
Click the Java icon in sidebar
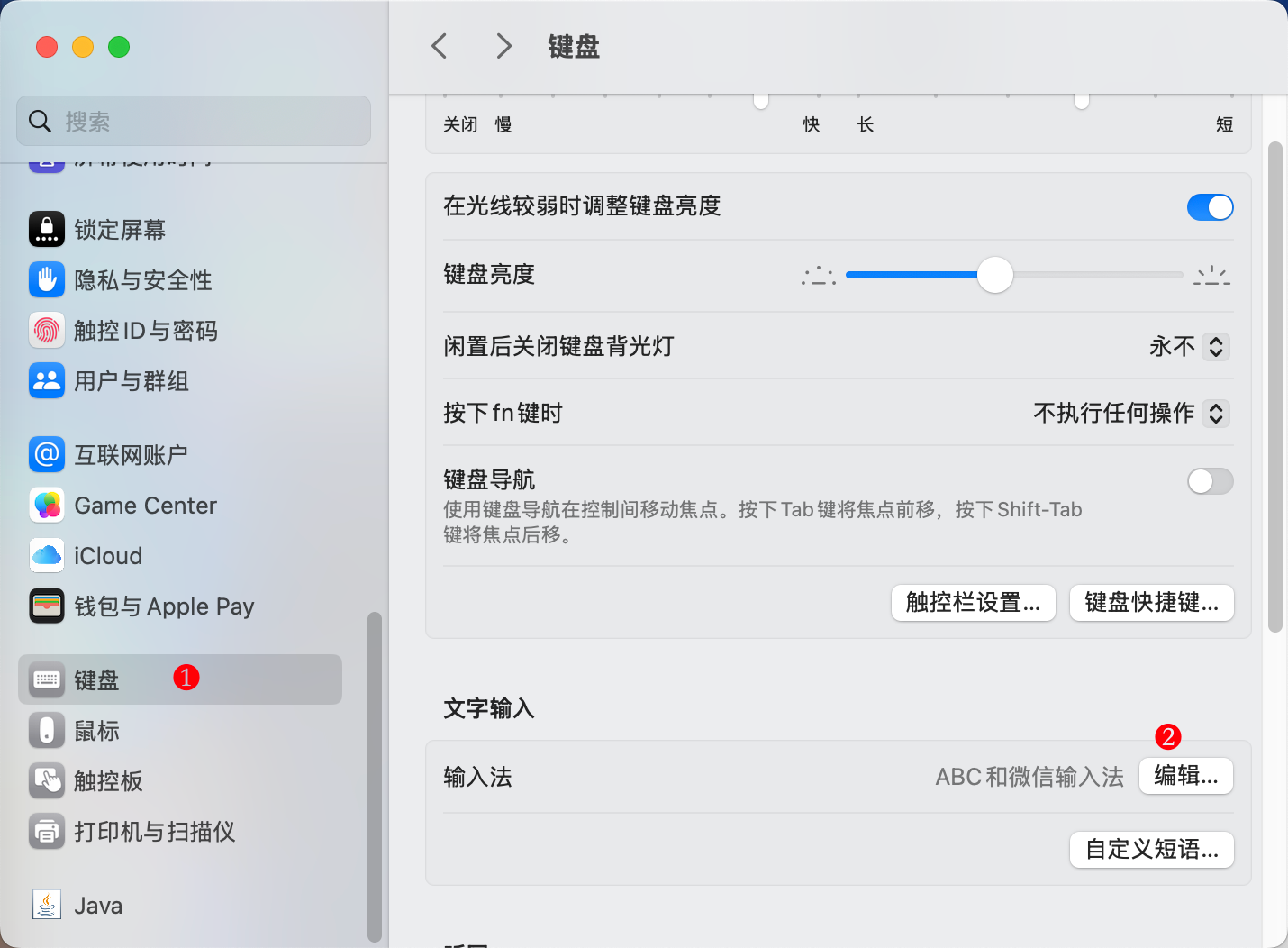click(47, 905)
